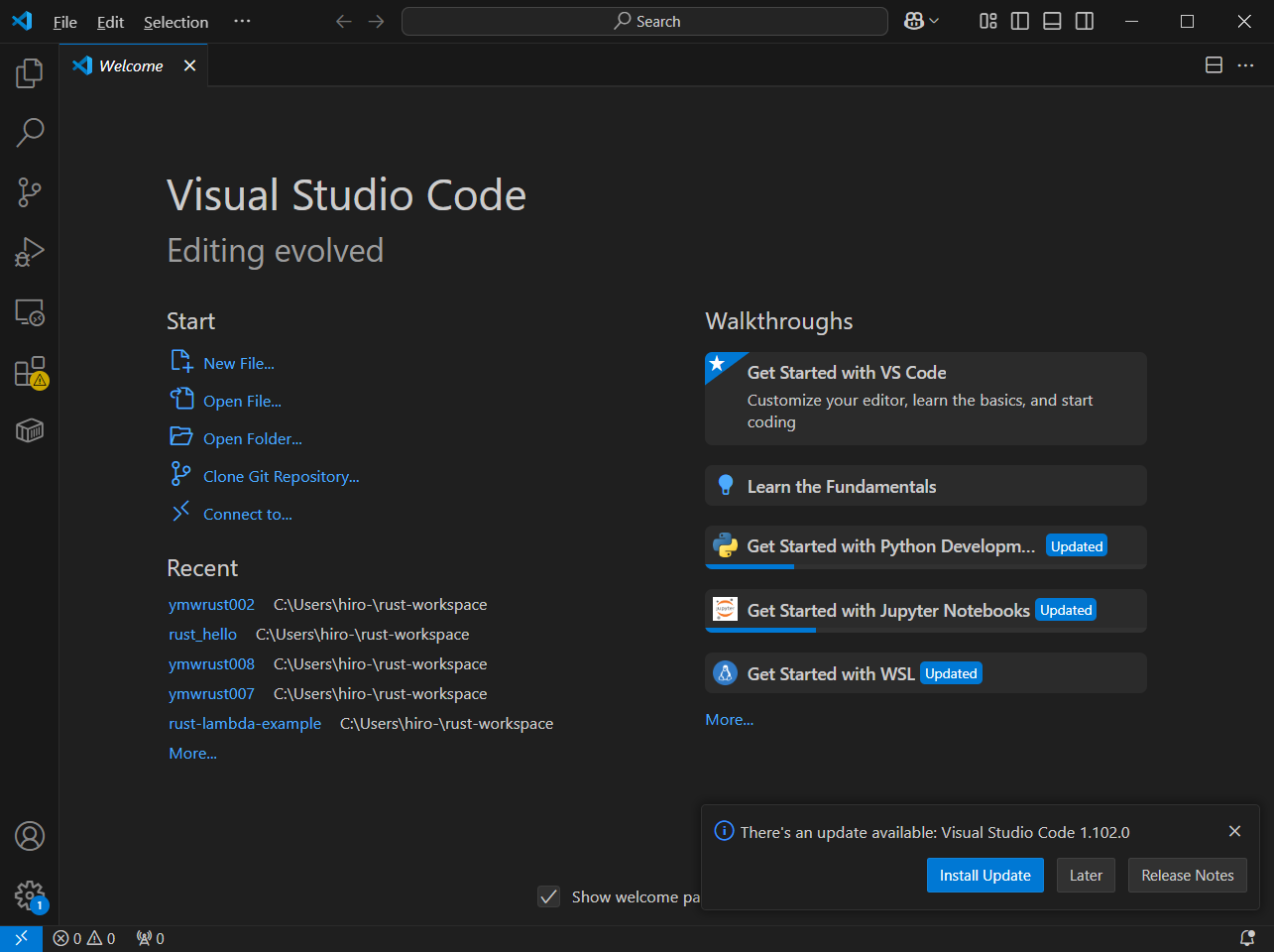Open the Run and Debug view
1274x952 pixels.
(30, 252)
